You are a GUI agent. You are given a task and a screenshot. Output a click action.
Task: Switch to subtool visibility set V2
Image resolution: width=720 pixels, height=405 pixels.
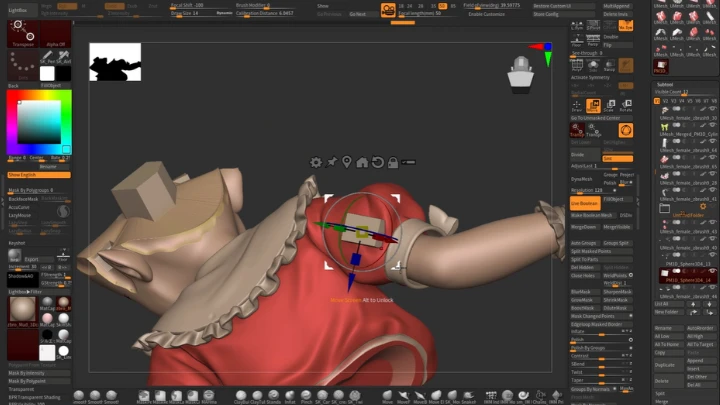665,101
